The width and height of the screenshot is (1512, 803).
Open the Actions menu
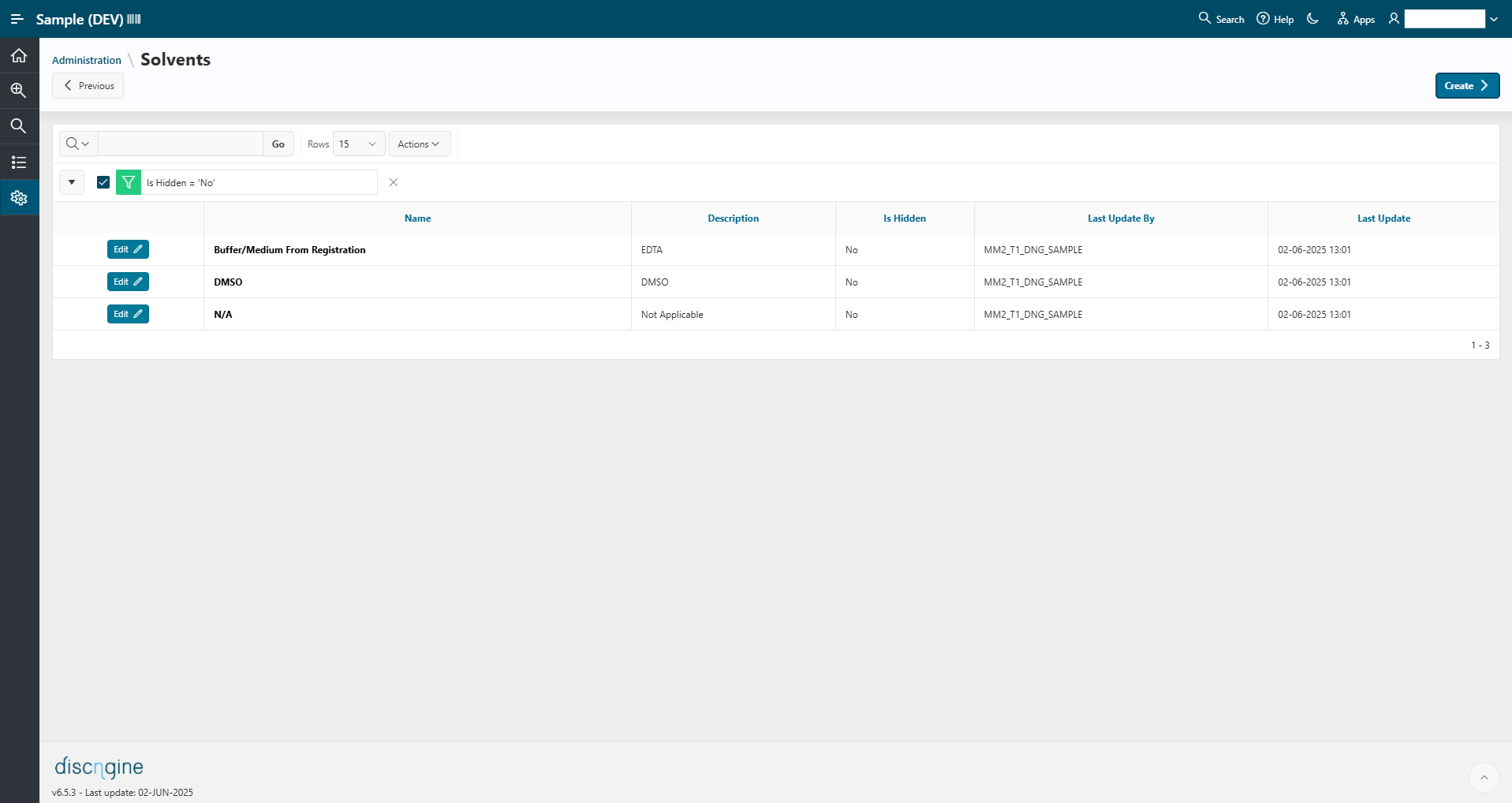[x=420, y=144]
